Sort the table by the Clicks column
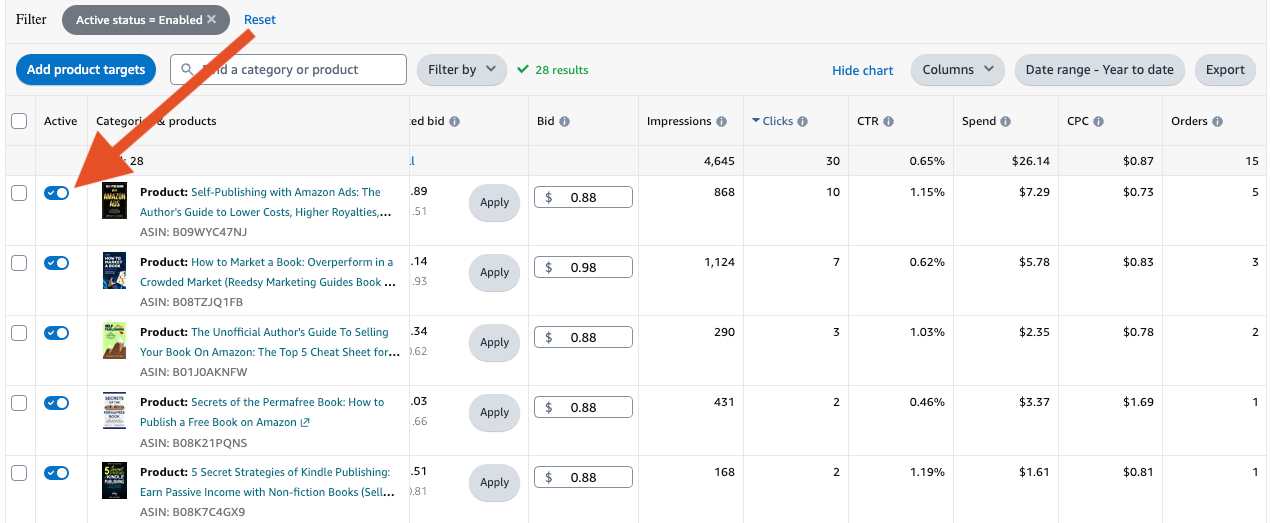The image size is (1270, 523). point(777,121)
